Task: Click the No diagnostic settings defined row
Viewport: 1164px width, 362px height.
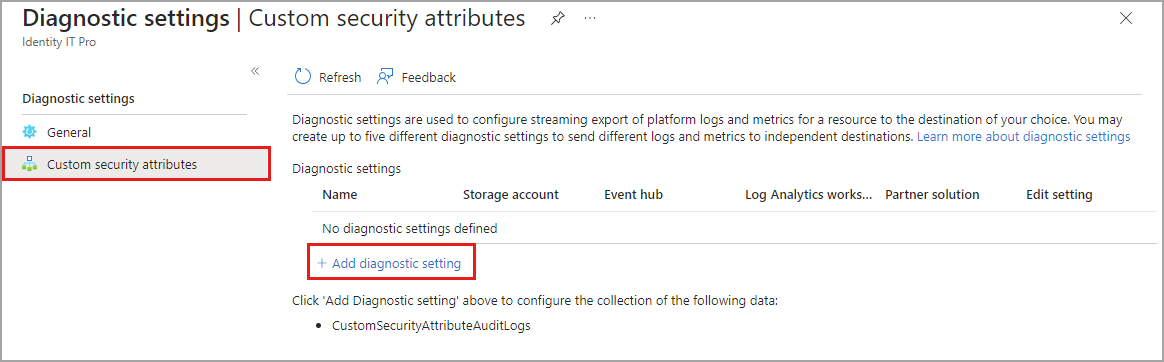Action: pos(734,228)
